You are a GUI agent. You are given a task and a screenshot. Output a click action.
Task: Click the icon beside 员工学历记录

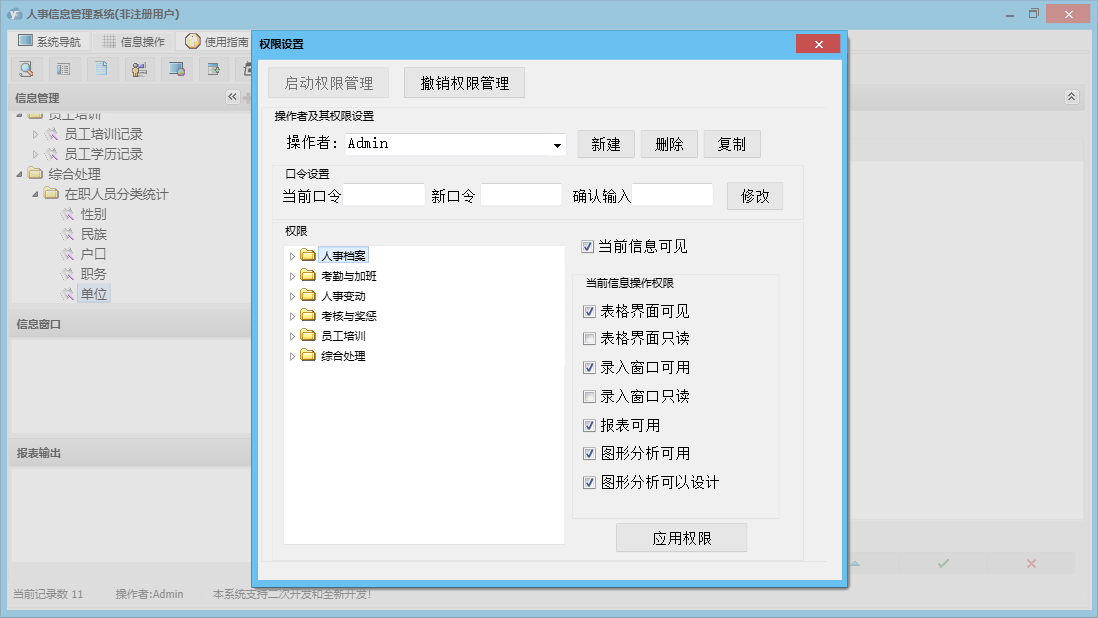52,154
